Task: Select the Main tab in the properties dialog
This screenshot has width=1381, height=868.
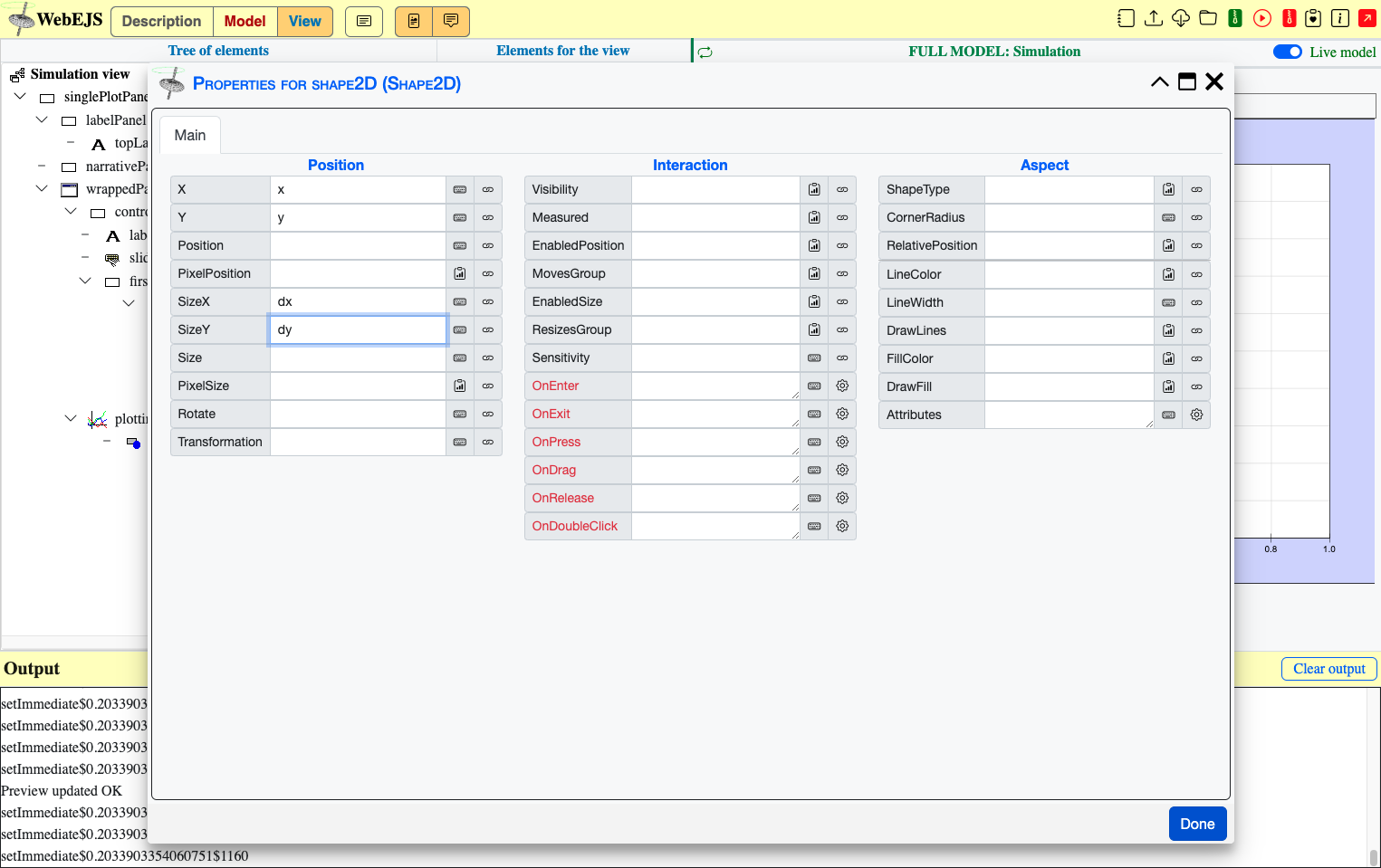Action: tap(190, 136)
